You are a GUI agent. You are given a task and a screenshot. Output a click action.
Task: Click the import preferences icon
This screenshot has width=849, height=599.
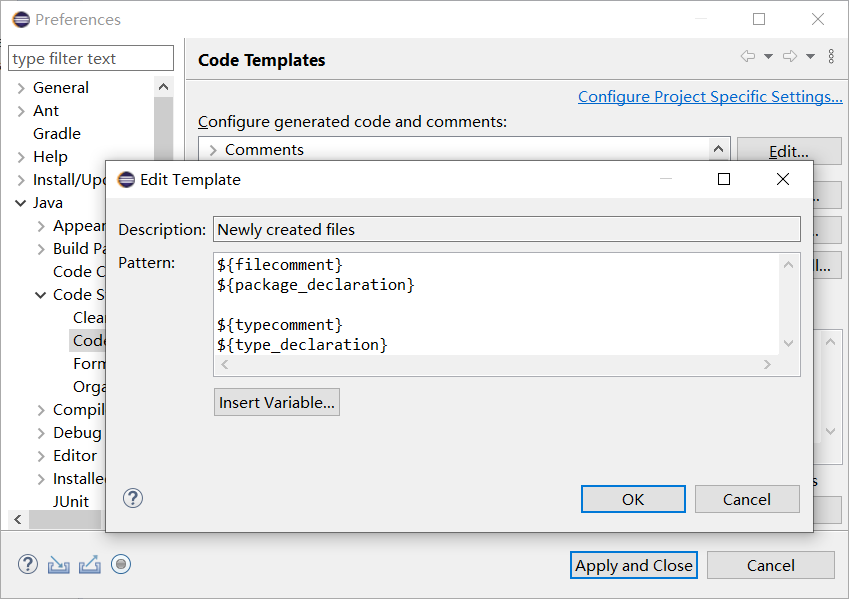58,564
